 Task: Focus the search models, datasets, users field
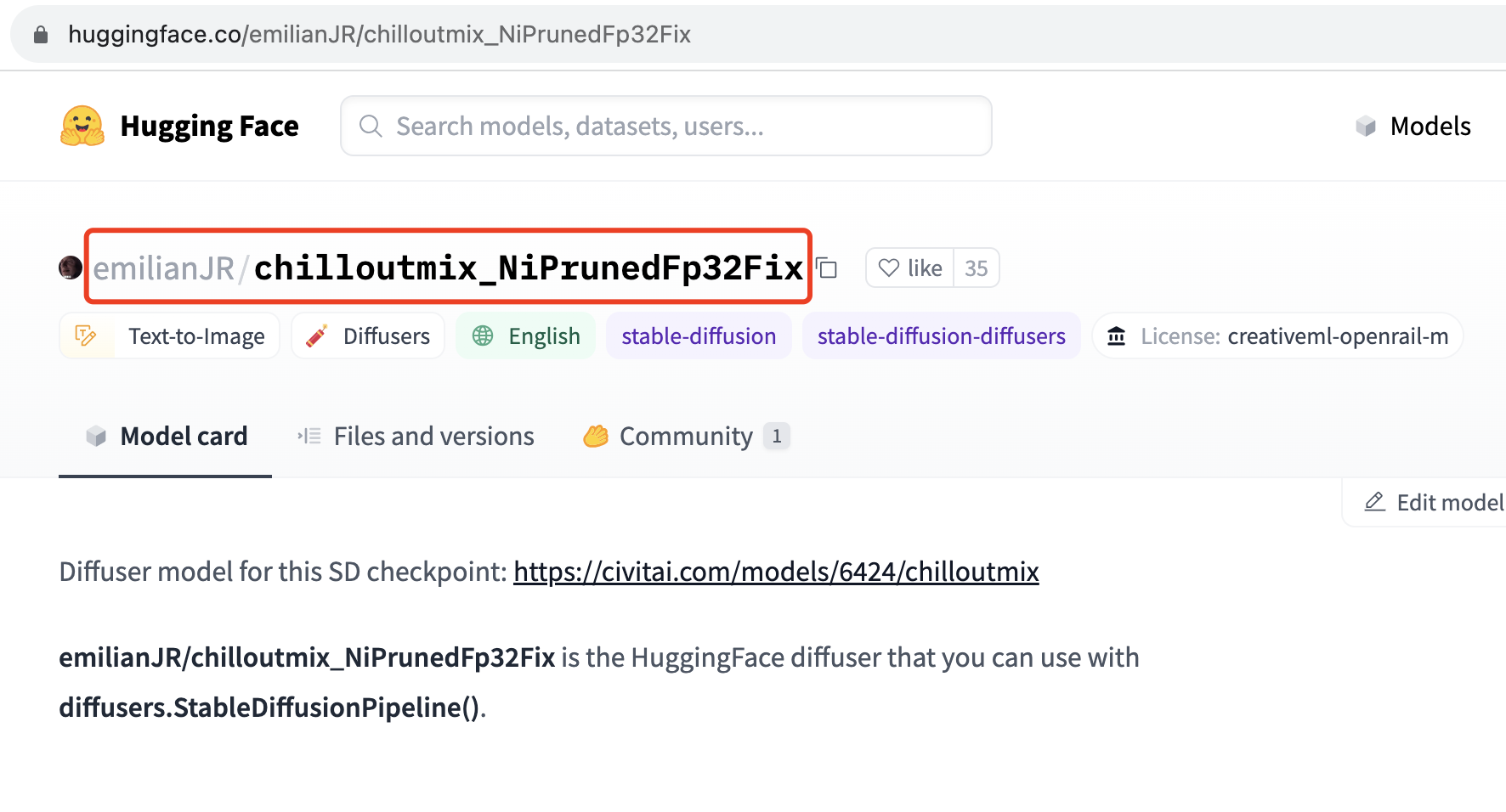click(665, 126)
